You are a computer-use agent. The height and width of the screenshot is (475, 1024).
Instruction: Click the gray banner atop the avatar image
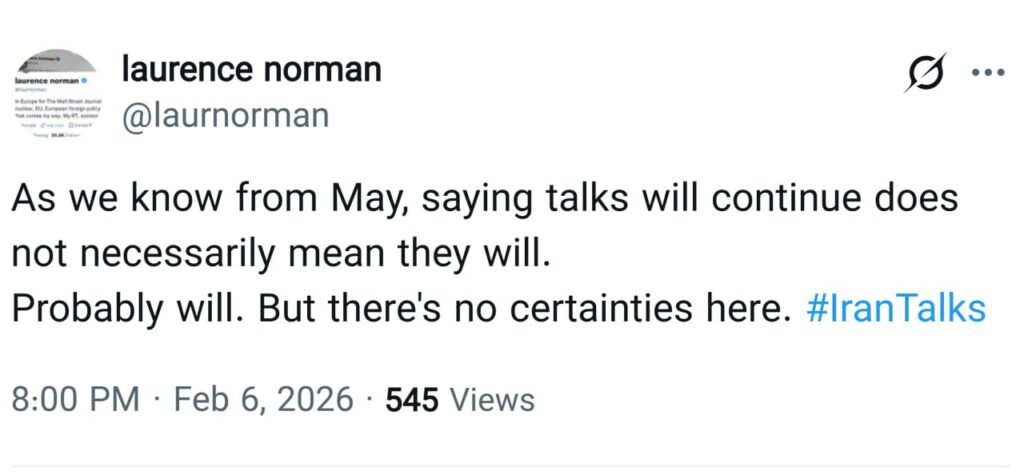(59, 59)
